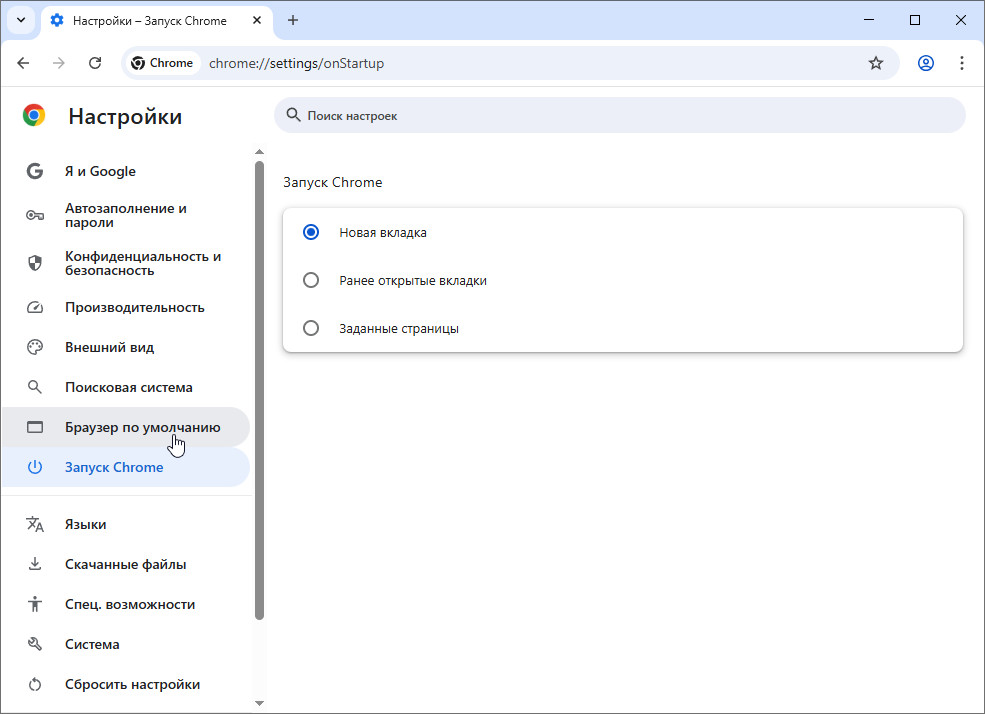Image resolution: width=985 pixels, height=714 pixels.
Task: Click the key icon for Автозаполнение и пароли
Action: click(35, 216)
